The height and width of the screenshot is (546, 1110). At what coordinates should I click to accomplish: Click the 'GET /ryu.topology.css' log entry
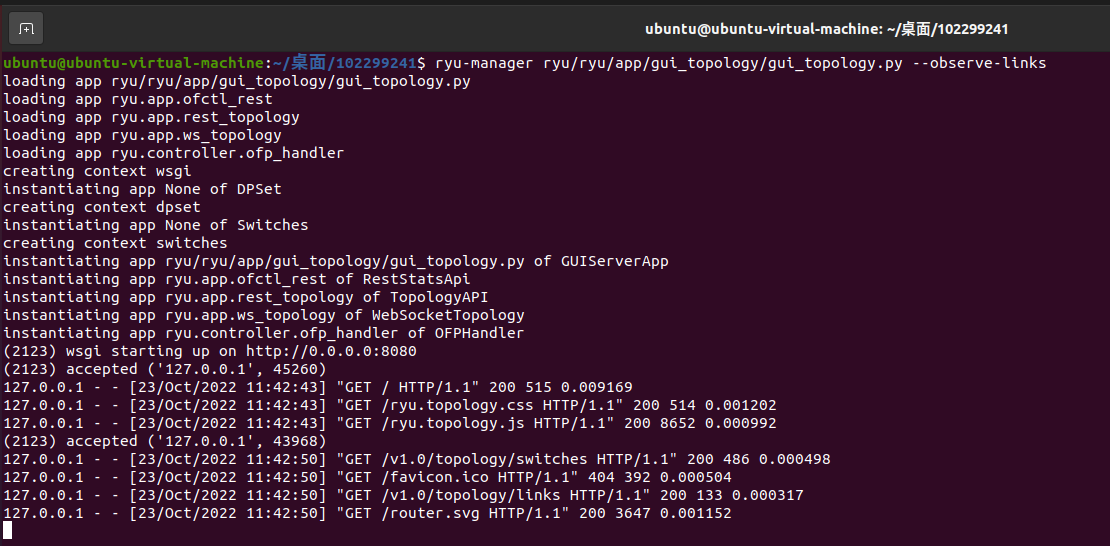coord(389,405)
